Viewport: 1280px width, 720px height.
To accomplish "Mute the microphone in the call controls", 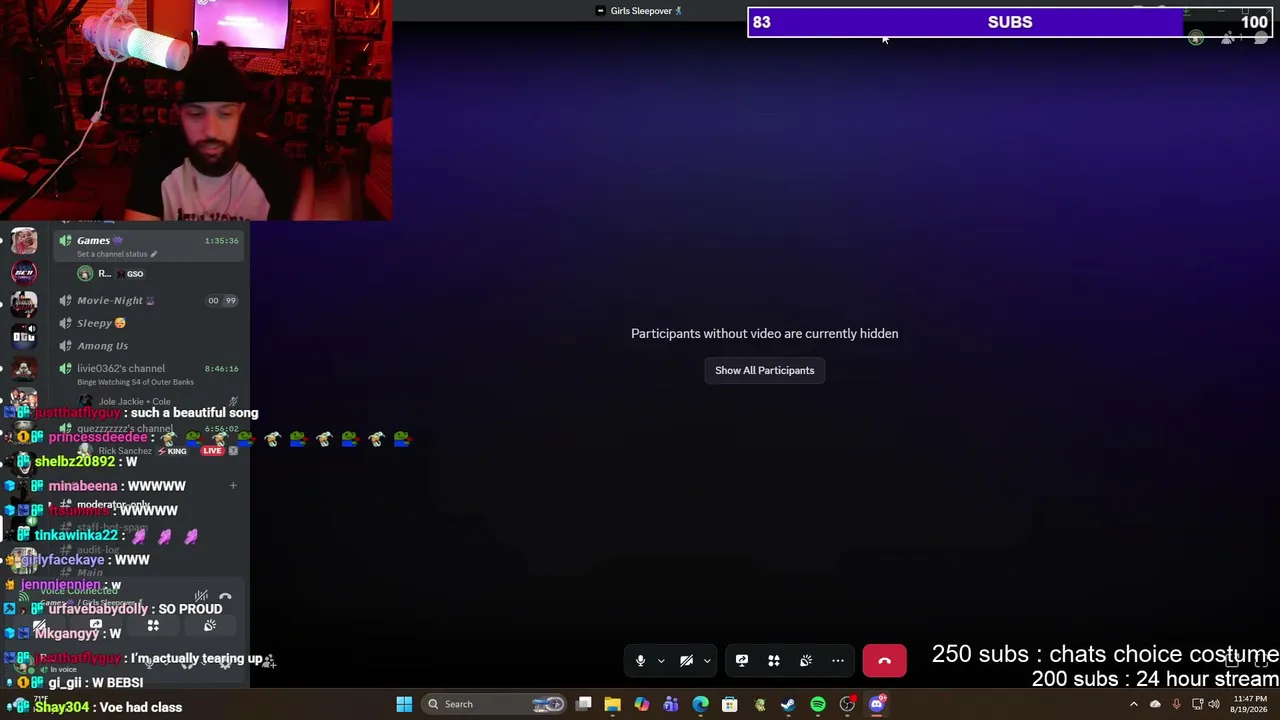I will (640, 661).
